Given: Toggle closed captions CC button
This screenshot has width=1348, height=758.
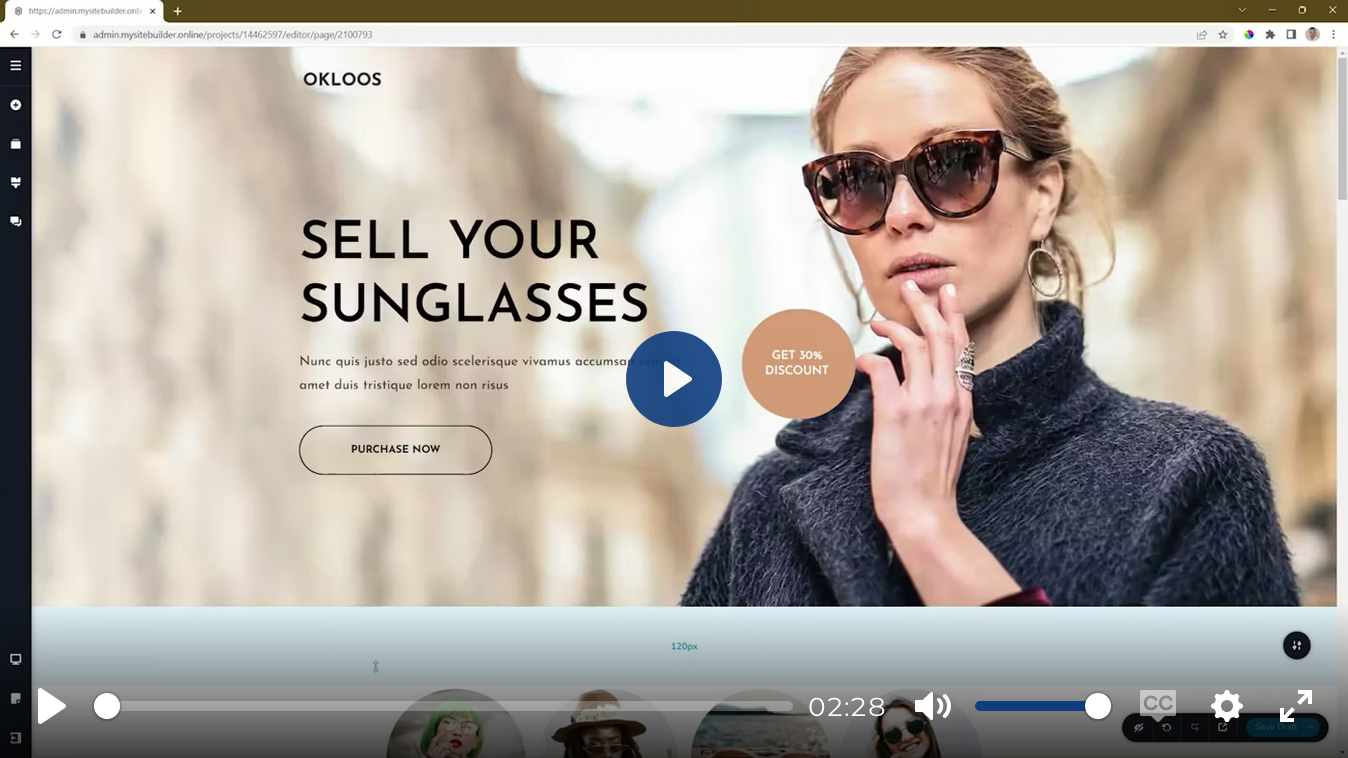Looking at the screenshot, I should pyautogui.click(x=1158, y=705).
